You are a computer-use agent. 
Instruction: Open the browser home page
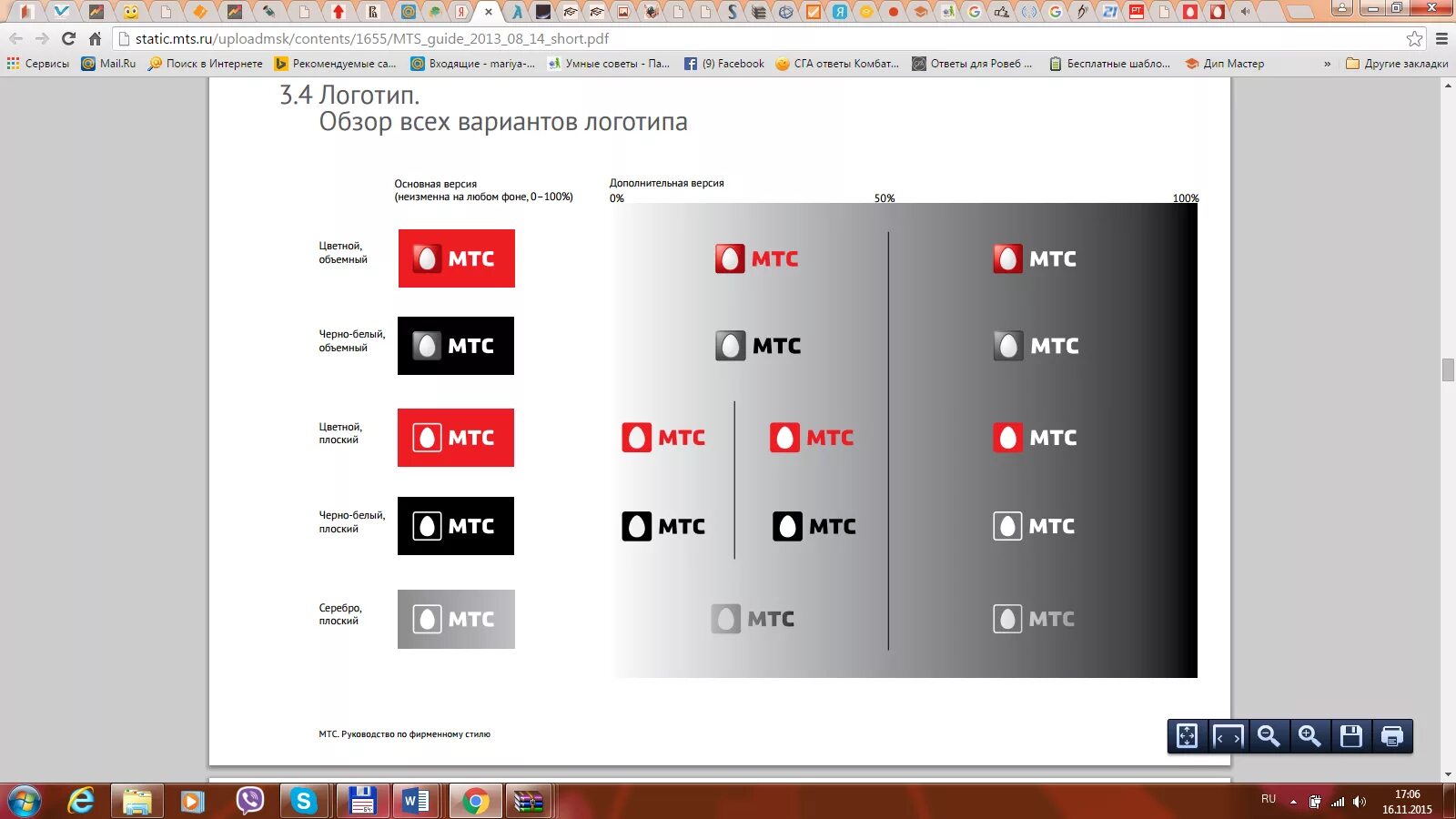(95, 39)
